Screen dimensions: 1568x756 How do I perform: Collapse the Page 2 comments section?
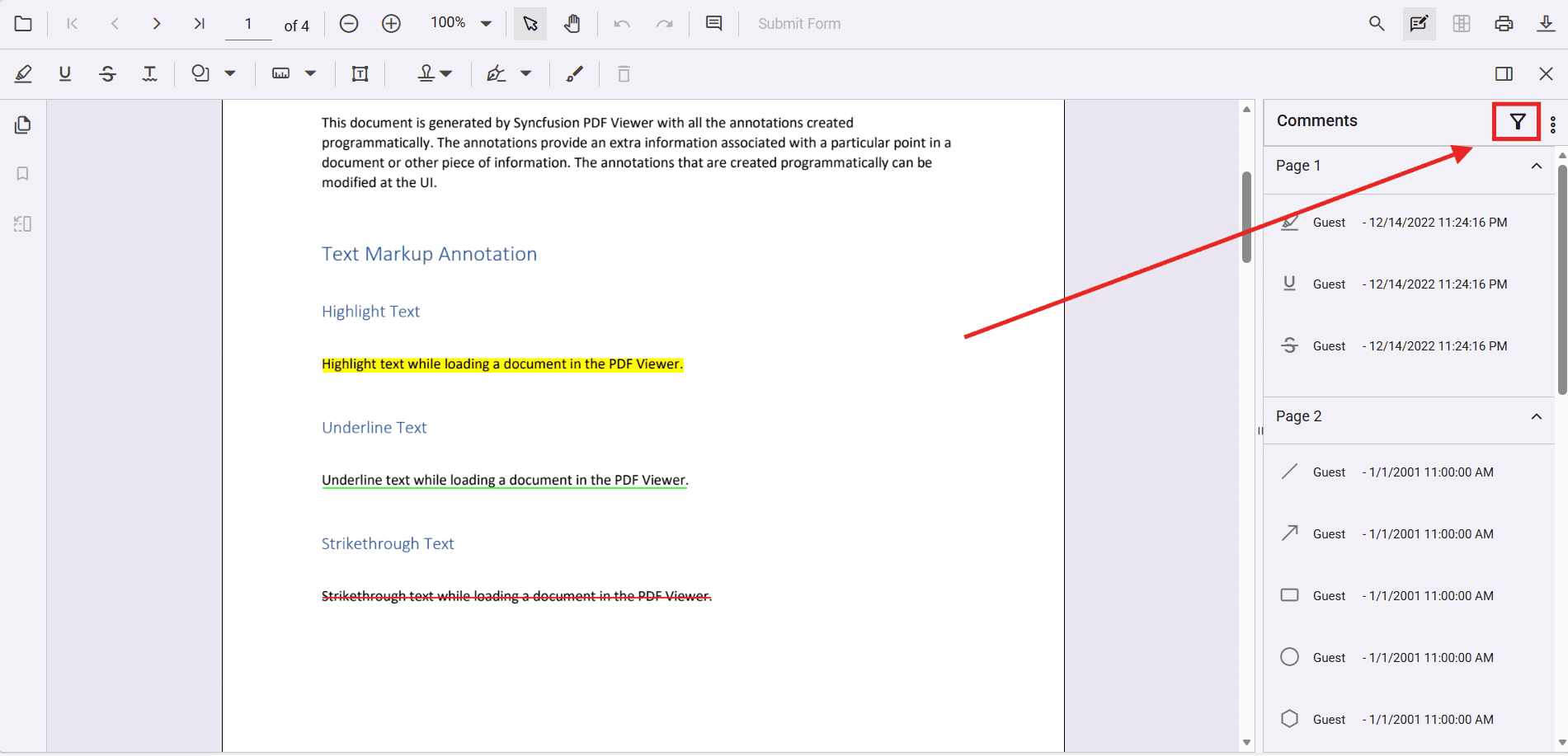[x=1537, y=416]
